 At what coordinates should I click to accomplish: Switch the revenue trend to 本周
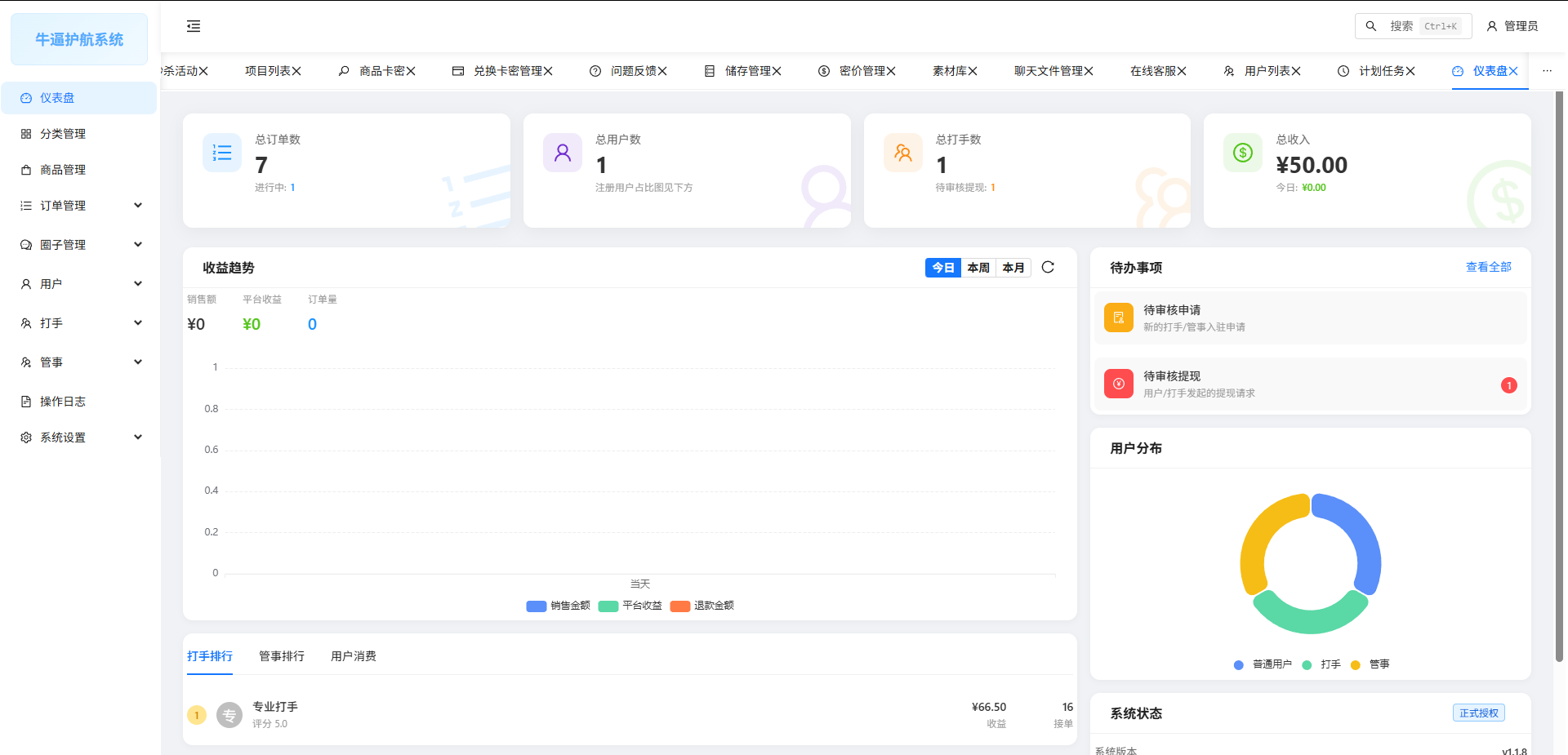(x=978, y=268)
